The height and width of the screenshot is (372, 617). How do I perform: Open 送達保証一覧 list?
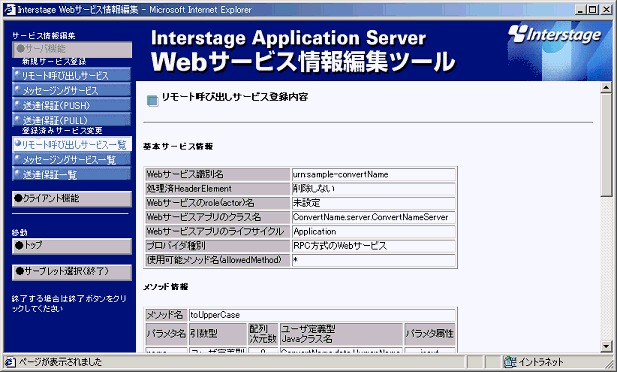tap(72, 174)
